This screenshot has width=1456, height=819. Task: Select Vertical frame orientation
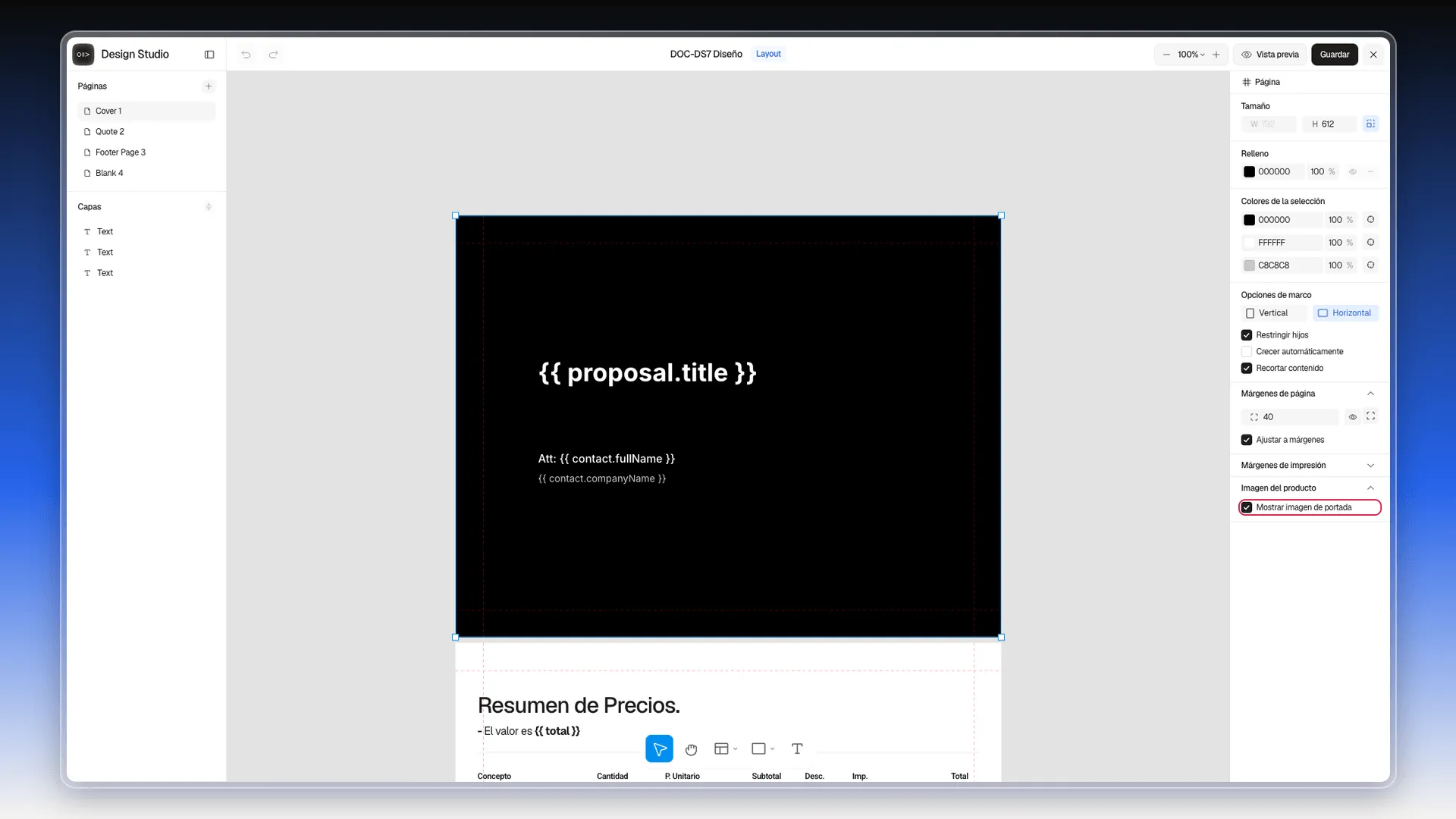[1274, 313]
